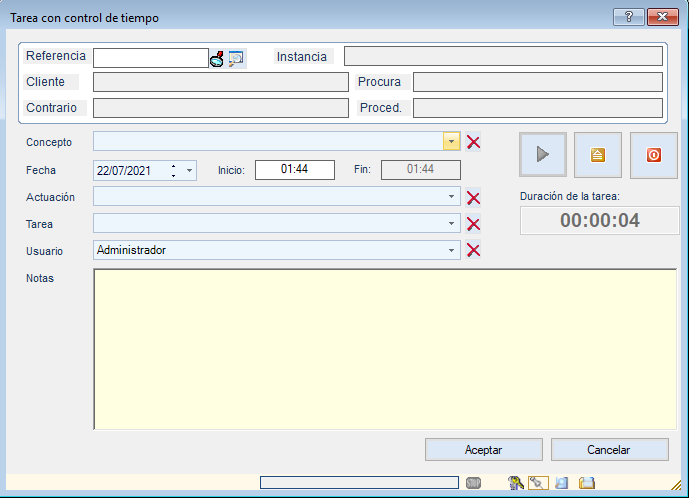
Task: Click inside the Notas text area
Action: click(385, 348)
